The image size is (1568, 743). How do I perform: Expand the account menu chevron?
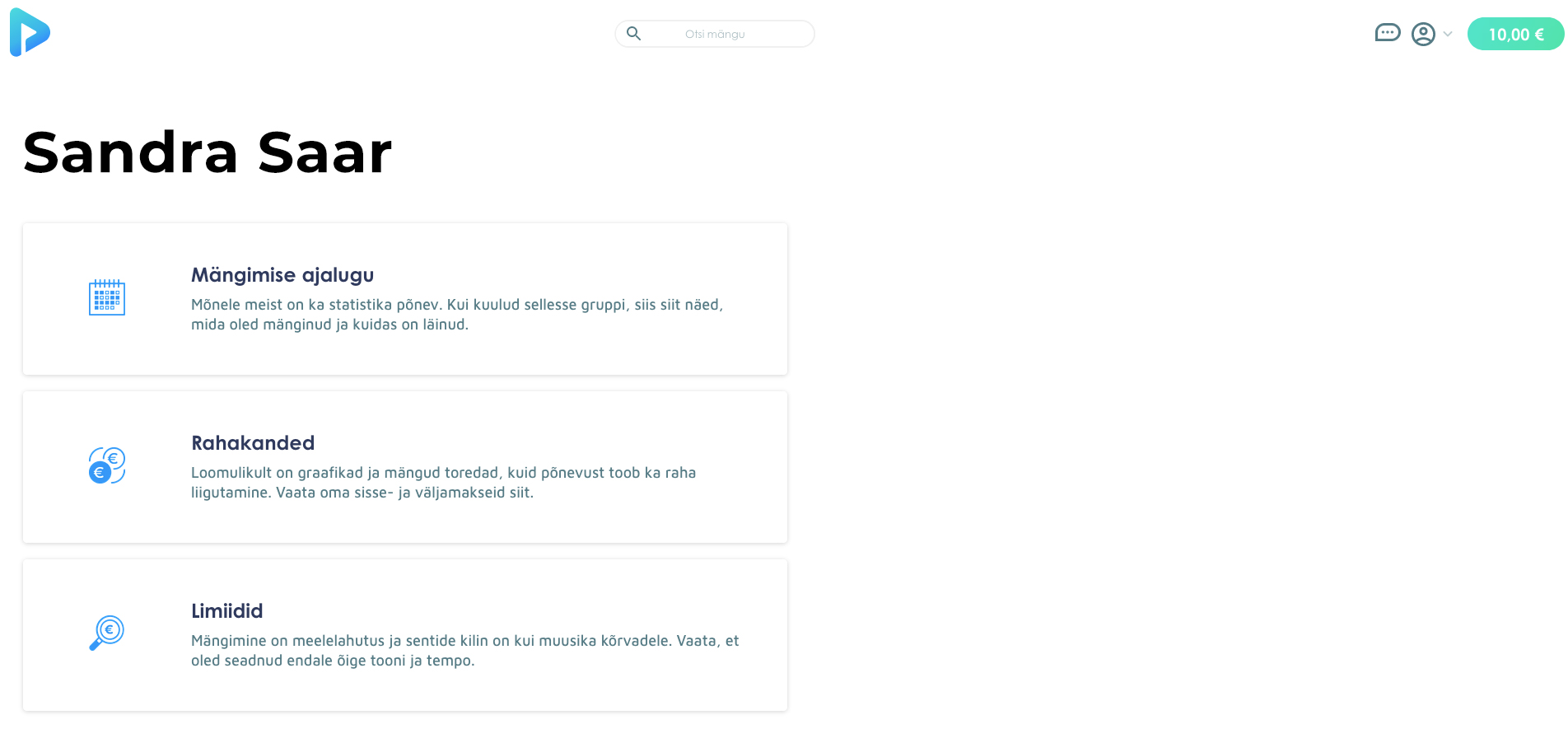pyautogui.click(x=1448, y=34)
